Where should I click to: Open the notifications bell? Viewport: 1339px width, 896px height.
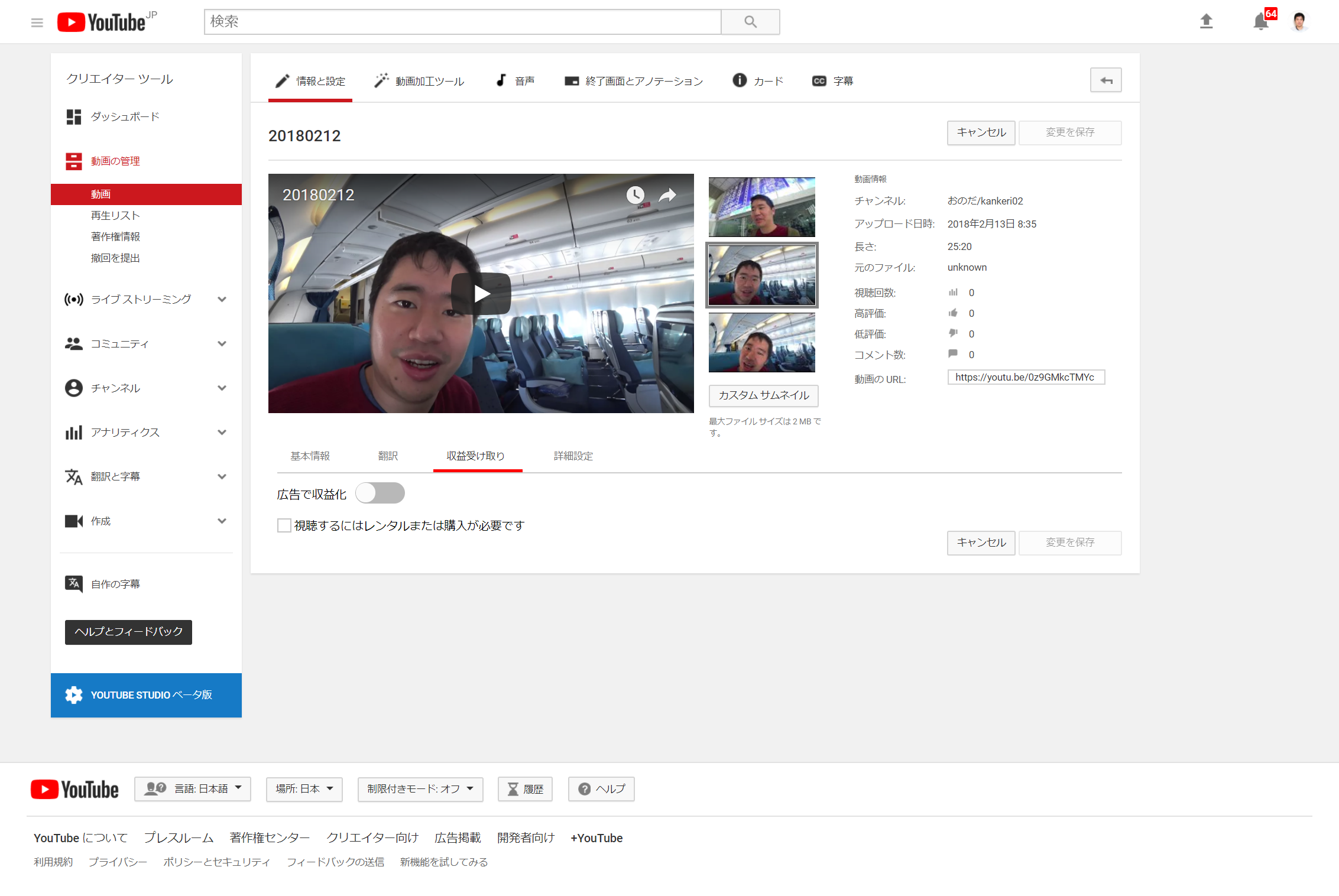(x=1260, y=22)
